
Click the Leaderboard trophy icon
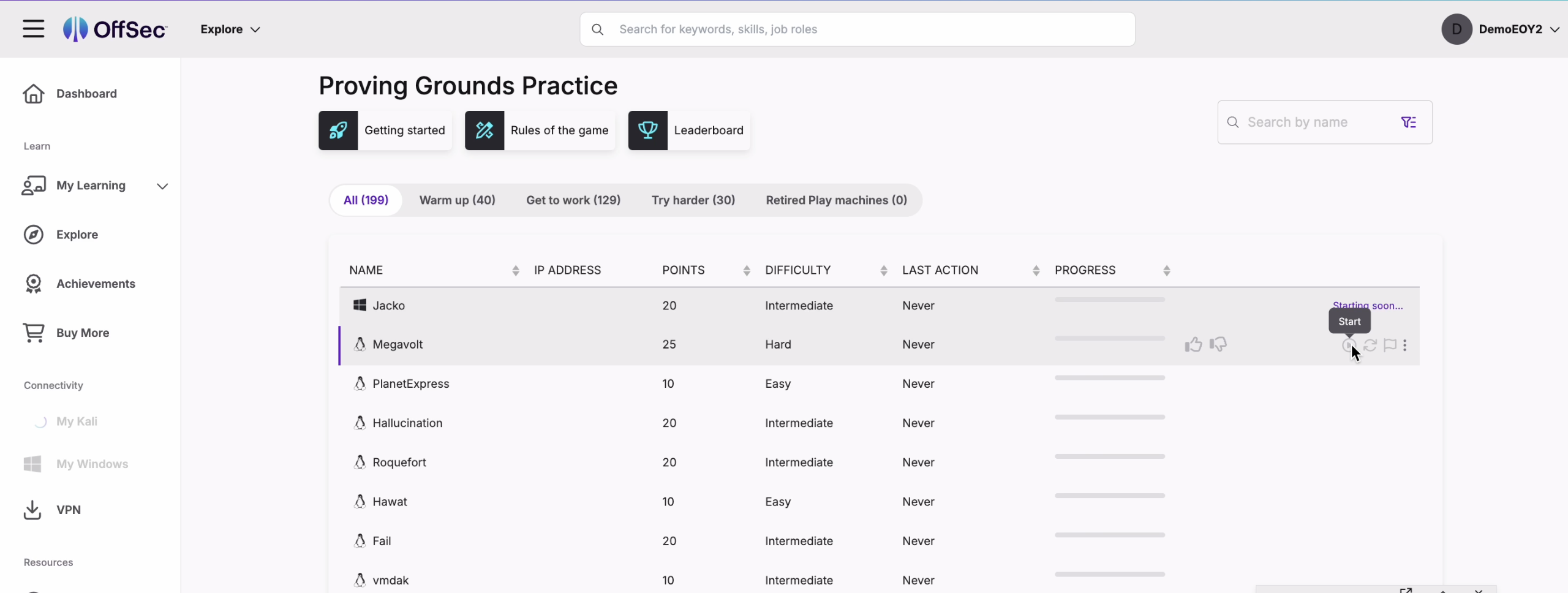point(648,130)
